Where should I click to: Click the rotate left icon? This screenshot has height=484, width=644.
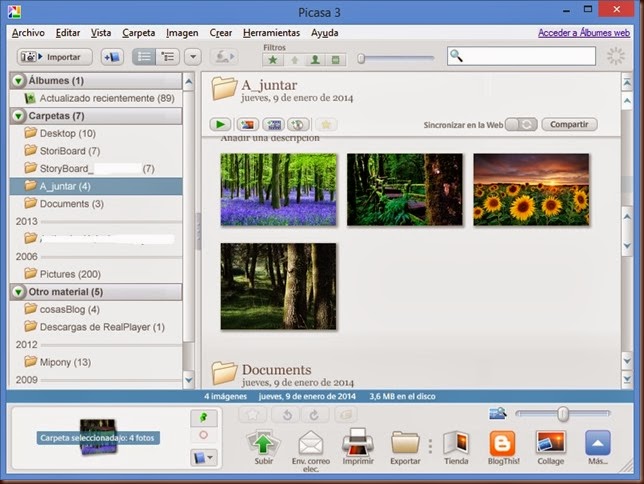pyautogui.click(x=288, y=415)
